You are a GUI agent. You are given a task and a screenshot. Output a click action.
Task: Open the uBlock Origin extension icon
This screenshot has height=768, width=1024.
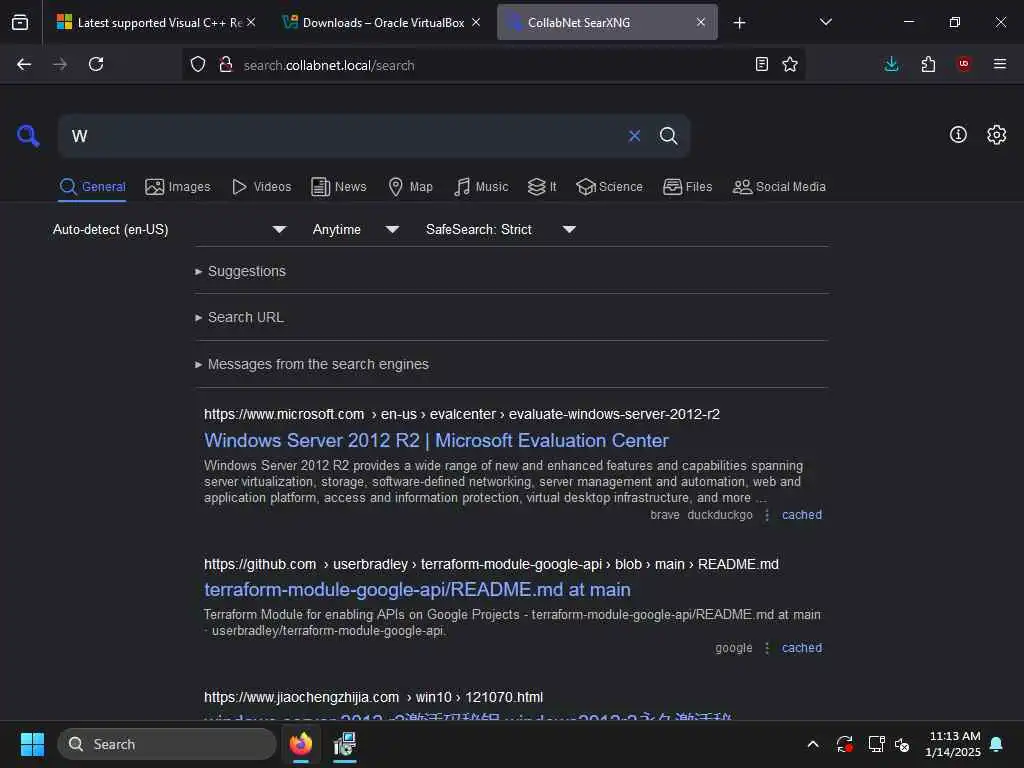click(x=963, y=64)
